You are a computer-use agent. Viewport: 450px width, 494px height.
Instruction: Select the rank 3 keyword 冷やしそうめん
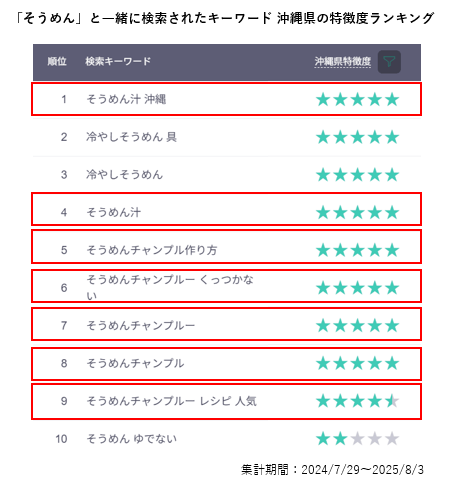(x=124, y=175)
